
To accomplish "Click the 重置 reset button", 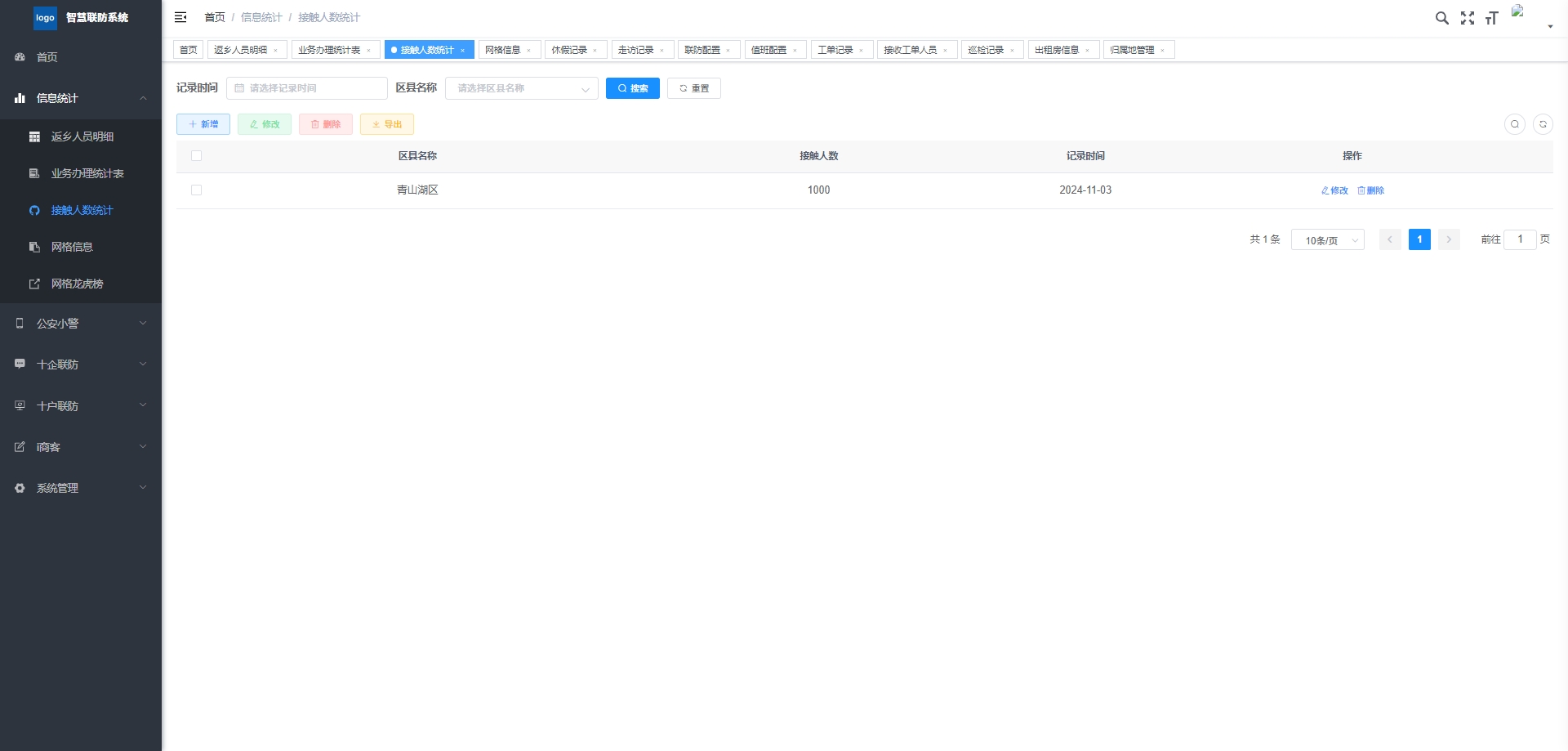I will (694, 88).
